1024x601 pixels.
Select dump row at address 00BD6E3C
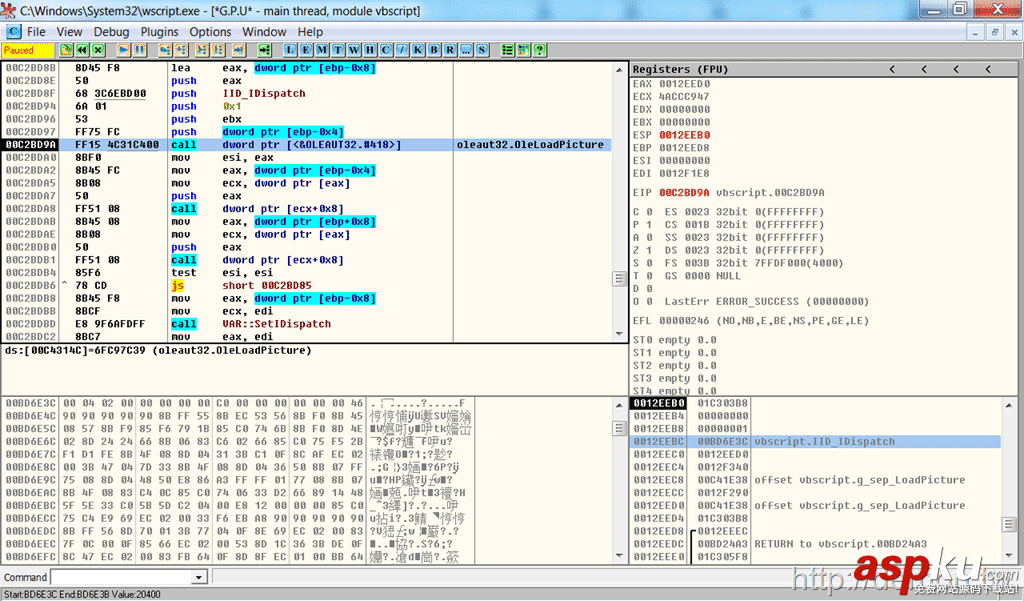(238, 403)
